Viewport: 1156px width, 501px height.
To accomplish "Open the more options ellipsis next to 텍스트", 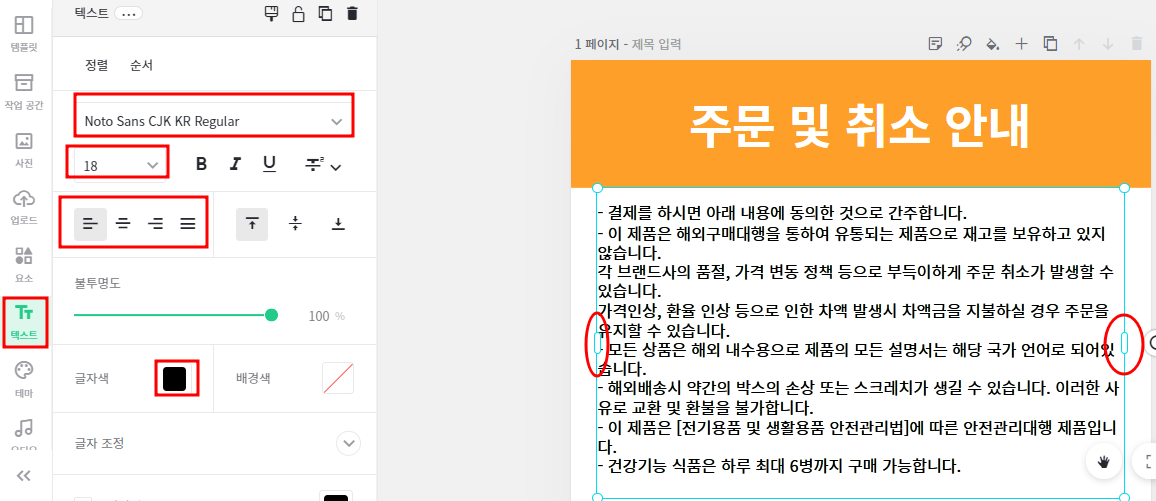I will (128, 13).
